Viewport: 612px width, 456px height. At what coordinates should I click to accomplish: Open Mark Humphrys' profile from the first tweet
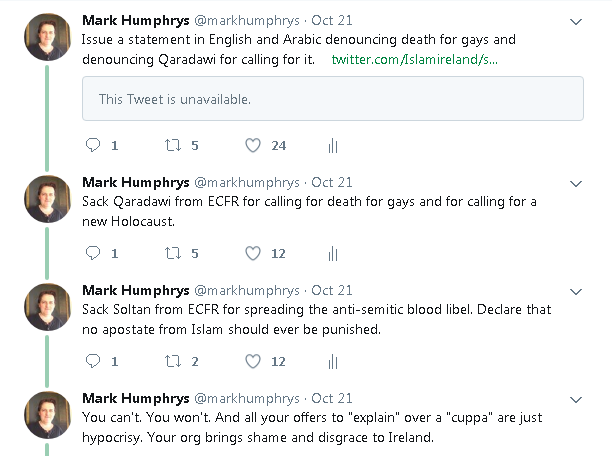coord(134,20)
